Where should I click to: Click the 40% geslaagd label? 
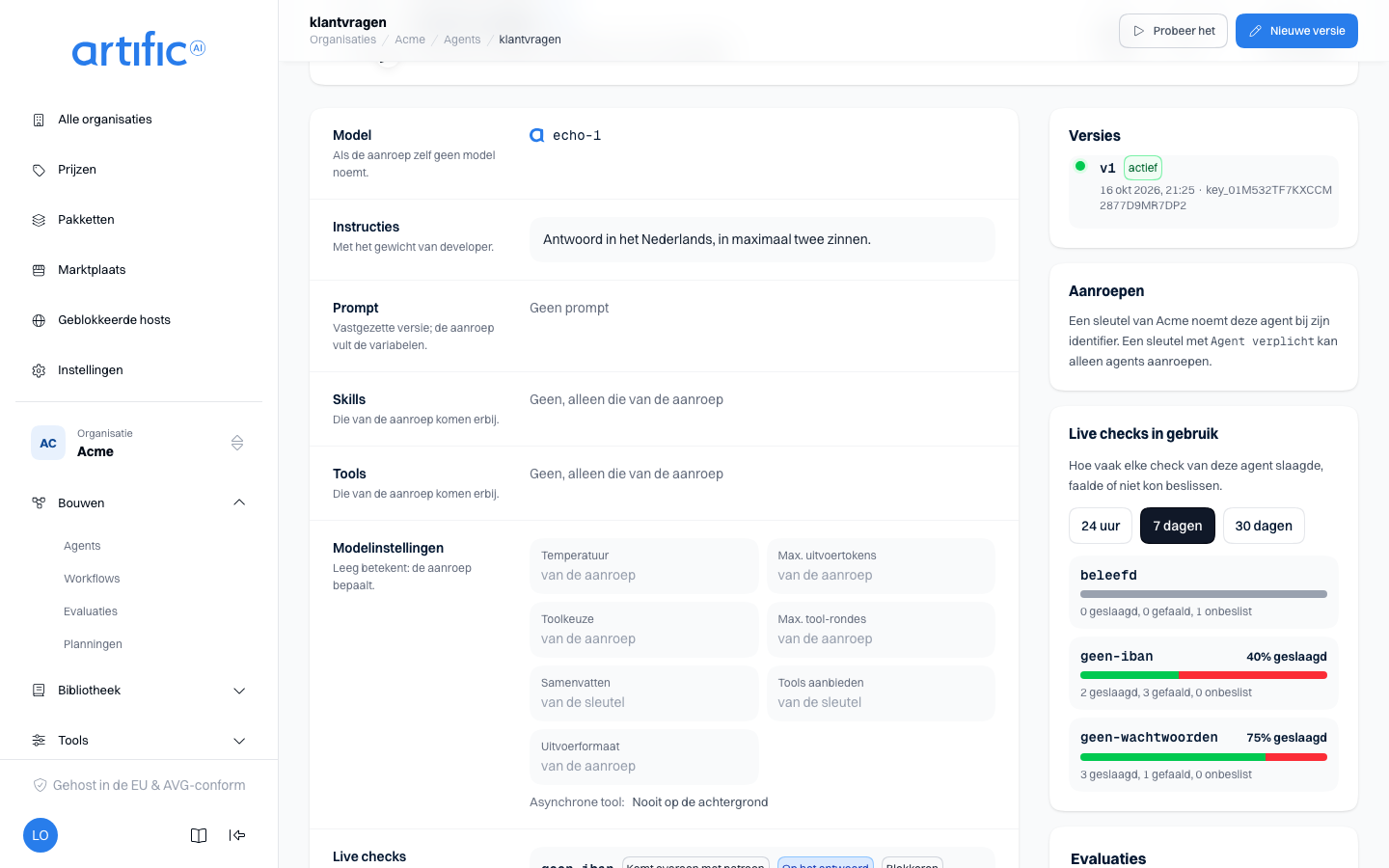pyautogui.click(x=1287, y=657)
